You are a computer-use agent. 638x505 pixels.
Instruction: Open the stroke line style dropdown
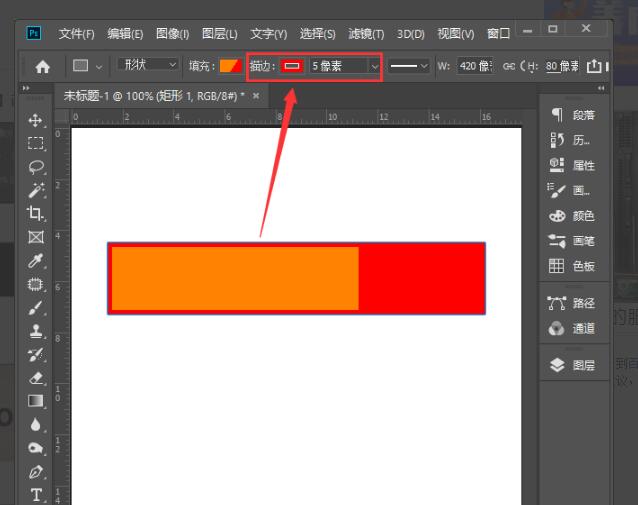pyautogui.click(x=409, y=66)
